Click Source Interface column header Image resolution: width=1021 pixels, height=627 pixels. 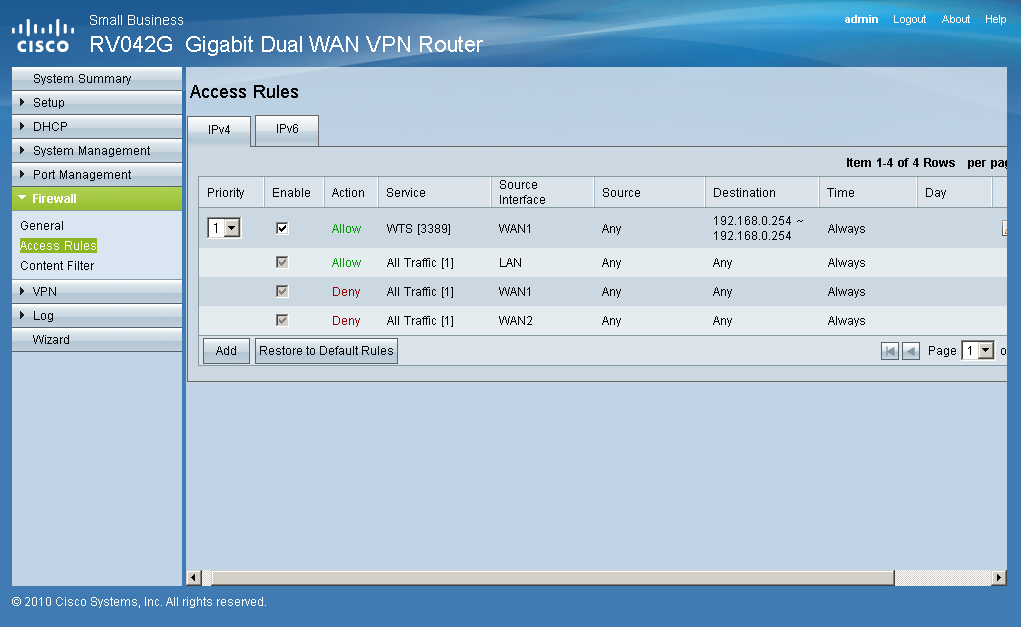542,192
